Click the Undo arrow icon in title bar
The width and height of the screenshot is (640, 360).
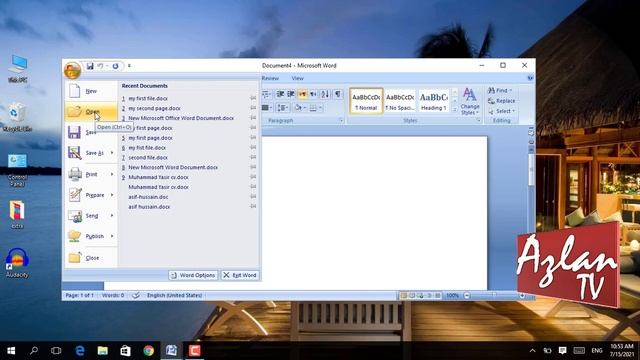[100, 66]
